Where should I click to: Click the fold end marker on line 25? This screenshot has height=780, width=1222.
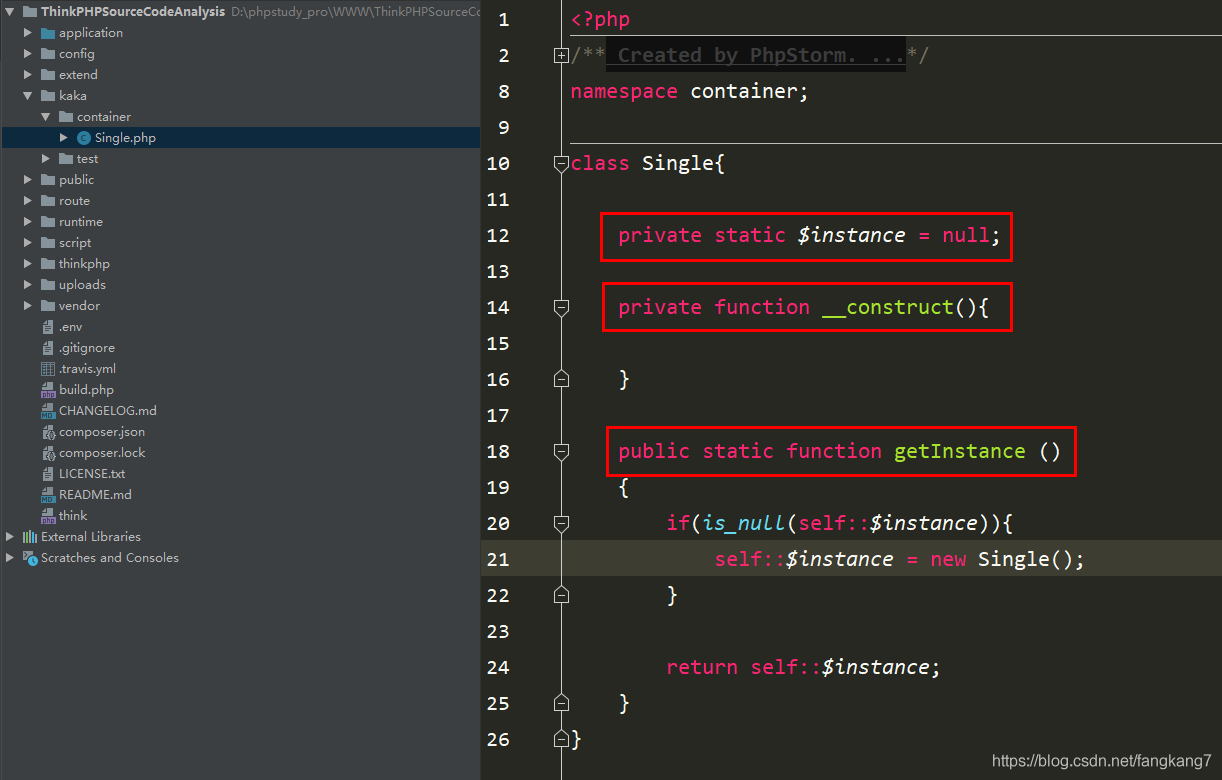coord(561,702)
